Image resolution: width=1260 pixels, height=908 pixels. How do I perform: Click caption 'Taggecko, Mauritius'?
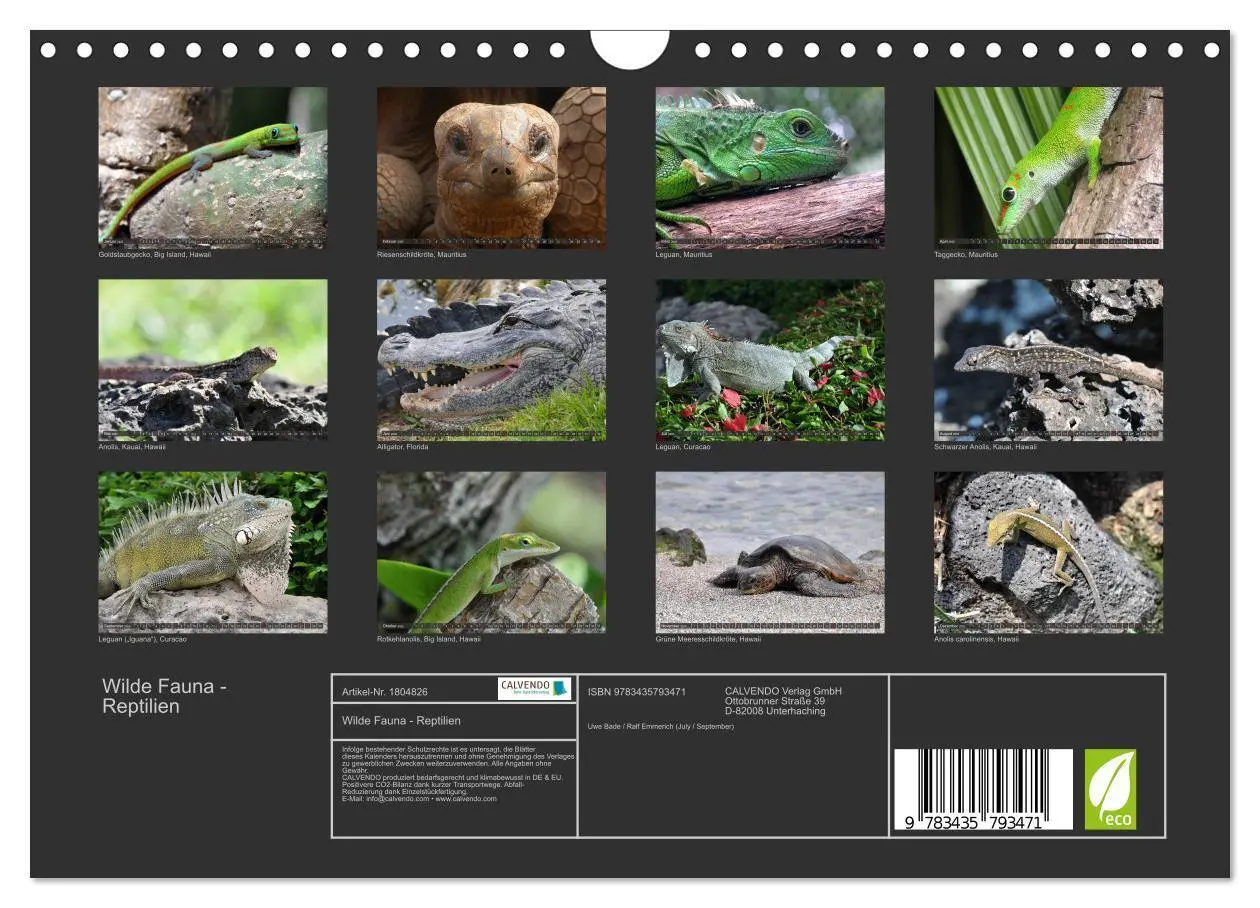coord(966,254)
